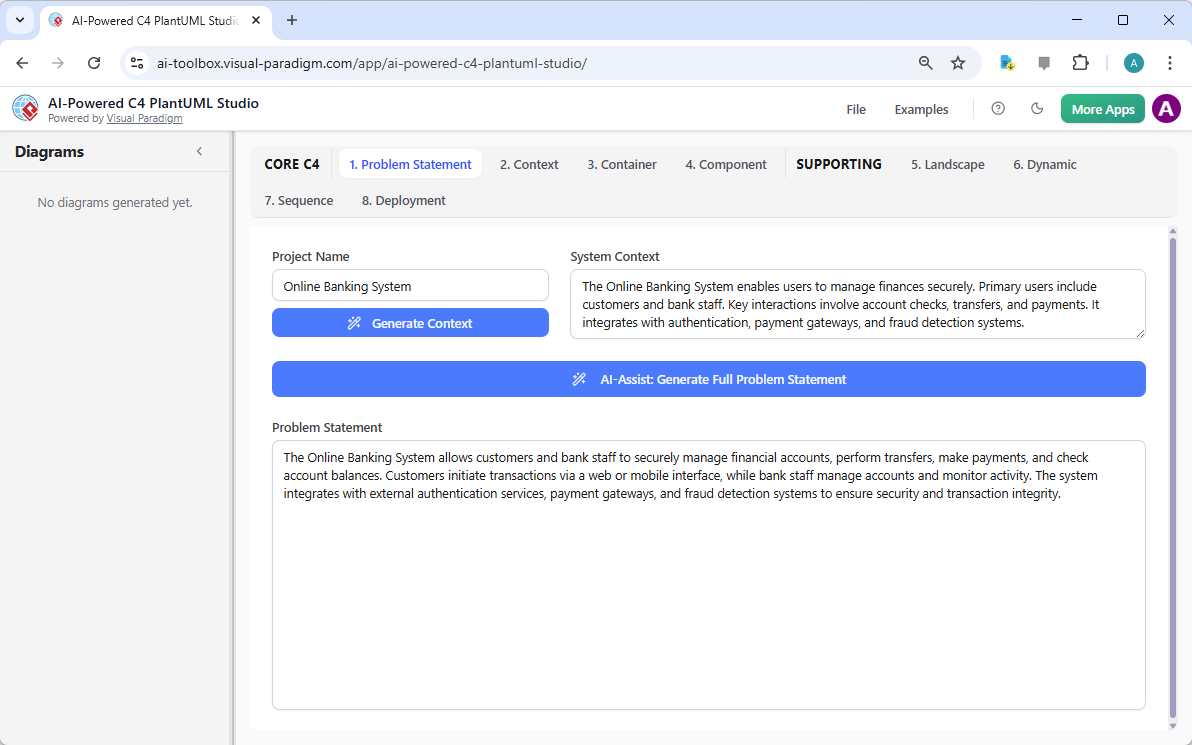The width and height of the screenshot is (1192, 745).
Task: Open the 8. Deployment tab
Action: coord(403,200)
